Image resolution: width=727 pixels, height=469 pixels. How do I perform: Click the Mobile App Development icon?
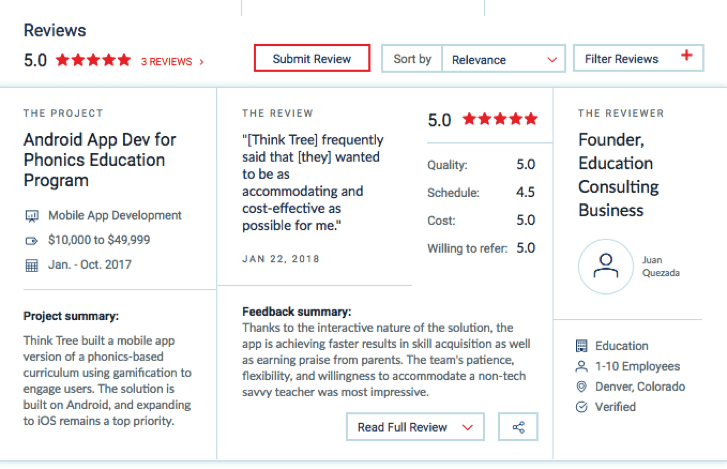[x=31, y=215]
